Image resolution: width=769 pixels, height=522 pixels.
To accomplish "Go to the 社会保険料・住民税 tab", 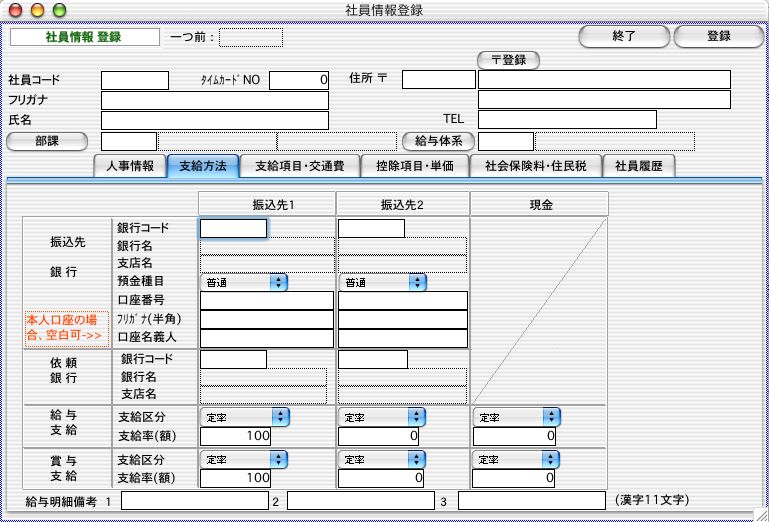I will pyautogui.click(x=536, y=166).
